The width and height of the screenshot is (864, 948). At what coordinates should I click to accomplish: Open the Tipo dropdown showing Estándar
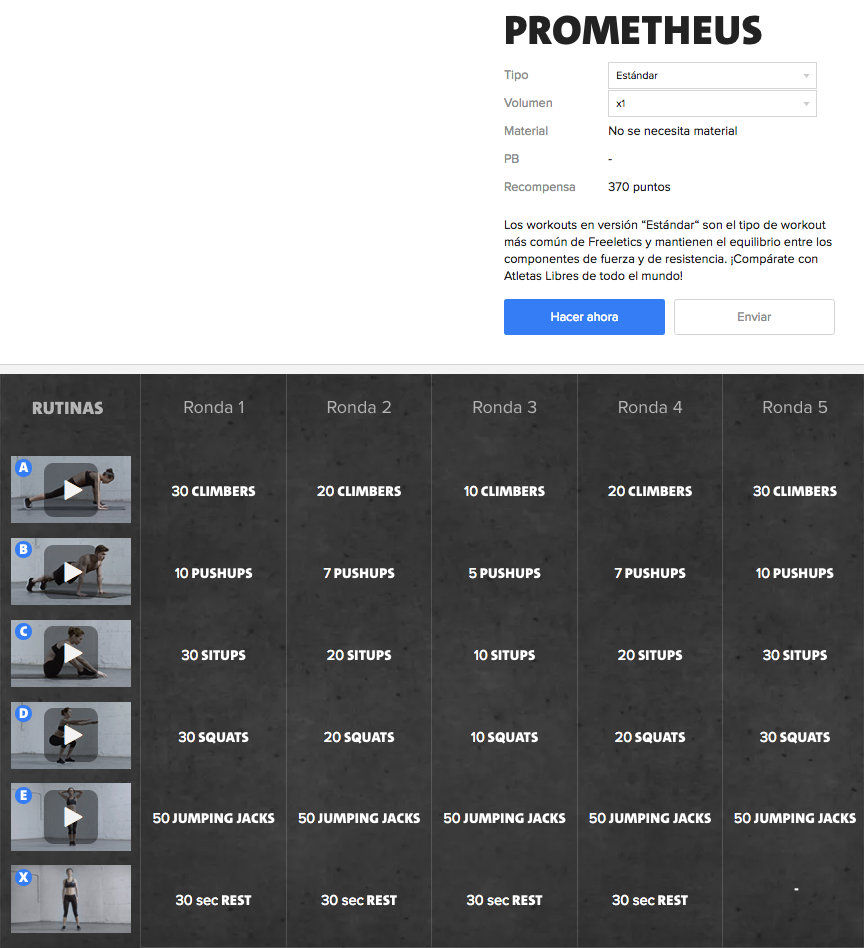(711, 75)
